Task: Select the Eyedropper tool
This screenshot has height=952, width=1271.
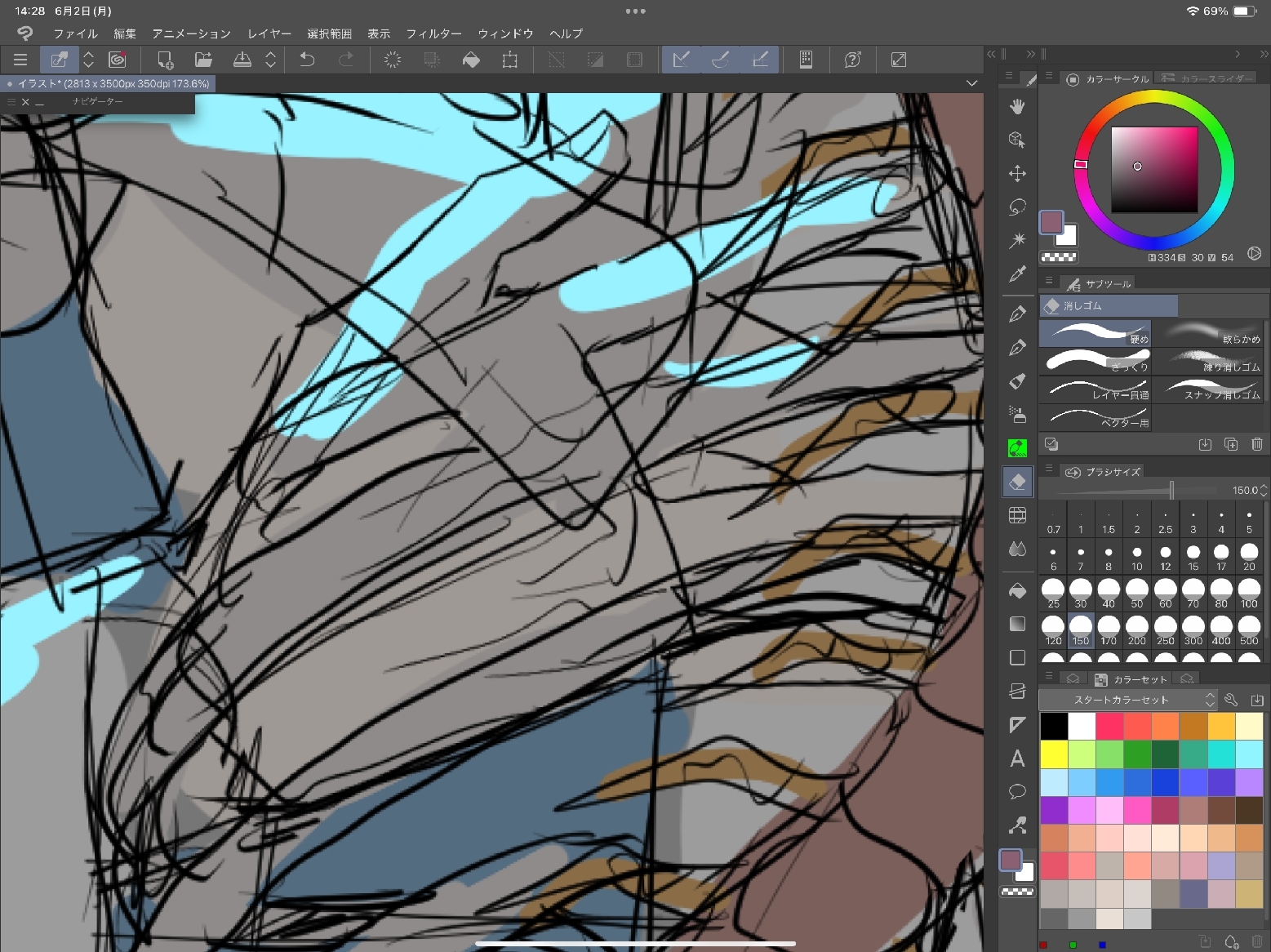Action: click(x=1017, y=274)
